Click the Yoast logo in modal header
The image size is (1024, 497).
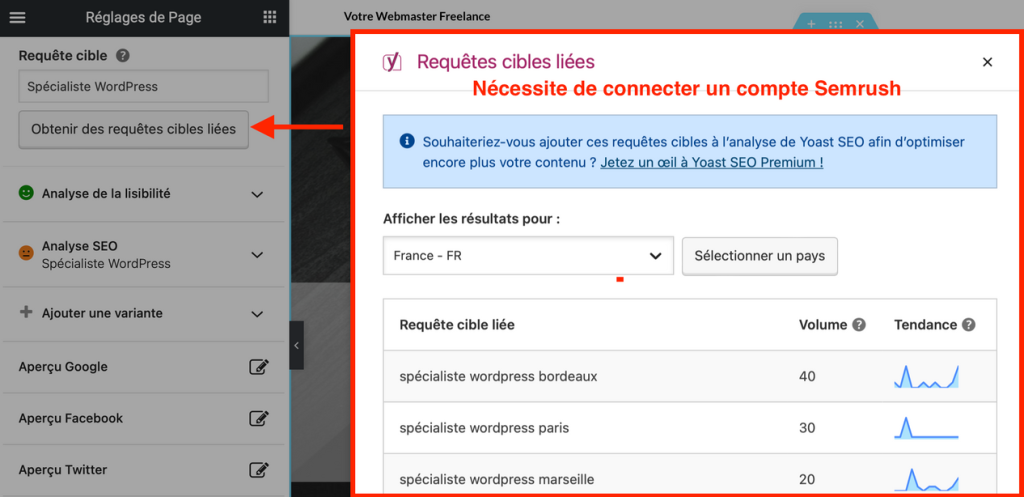(392, 63)
